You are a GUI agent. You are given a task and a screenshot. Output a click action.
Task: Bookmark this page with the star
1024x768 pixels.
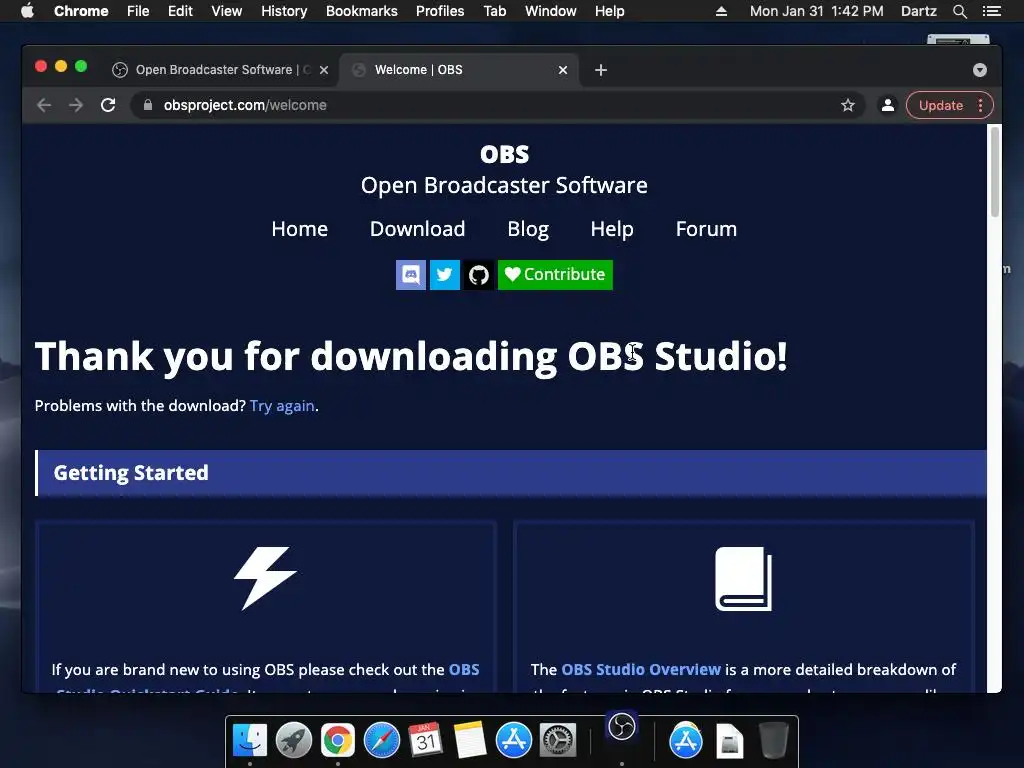coord(848,105)
